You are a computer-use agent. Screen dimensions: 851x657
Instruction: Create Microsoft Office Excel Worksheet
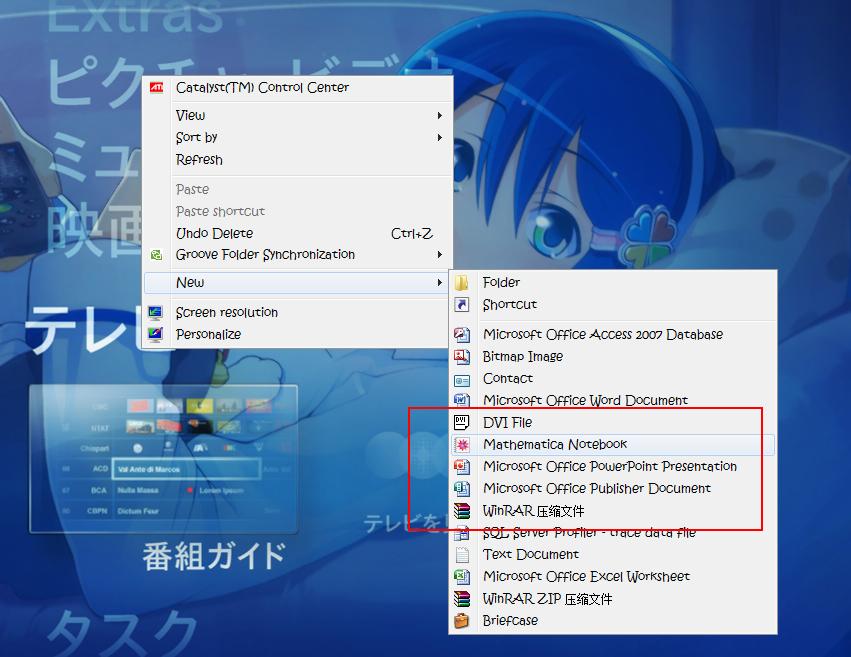[613, 576]
